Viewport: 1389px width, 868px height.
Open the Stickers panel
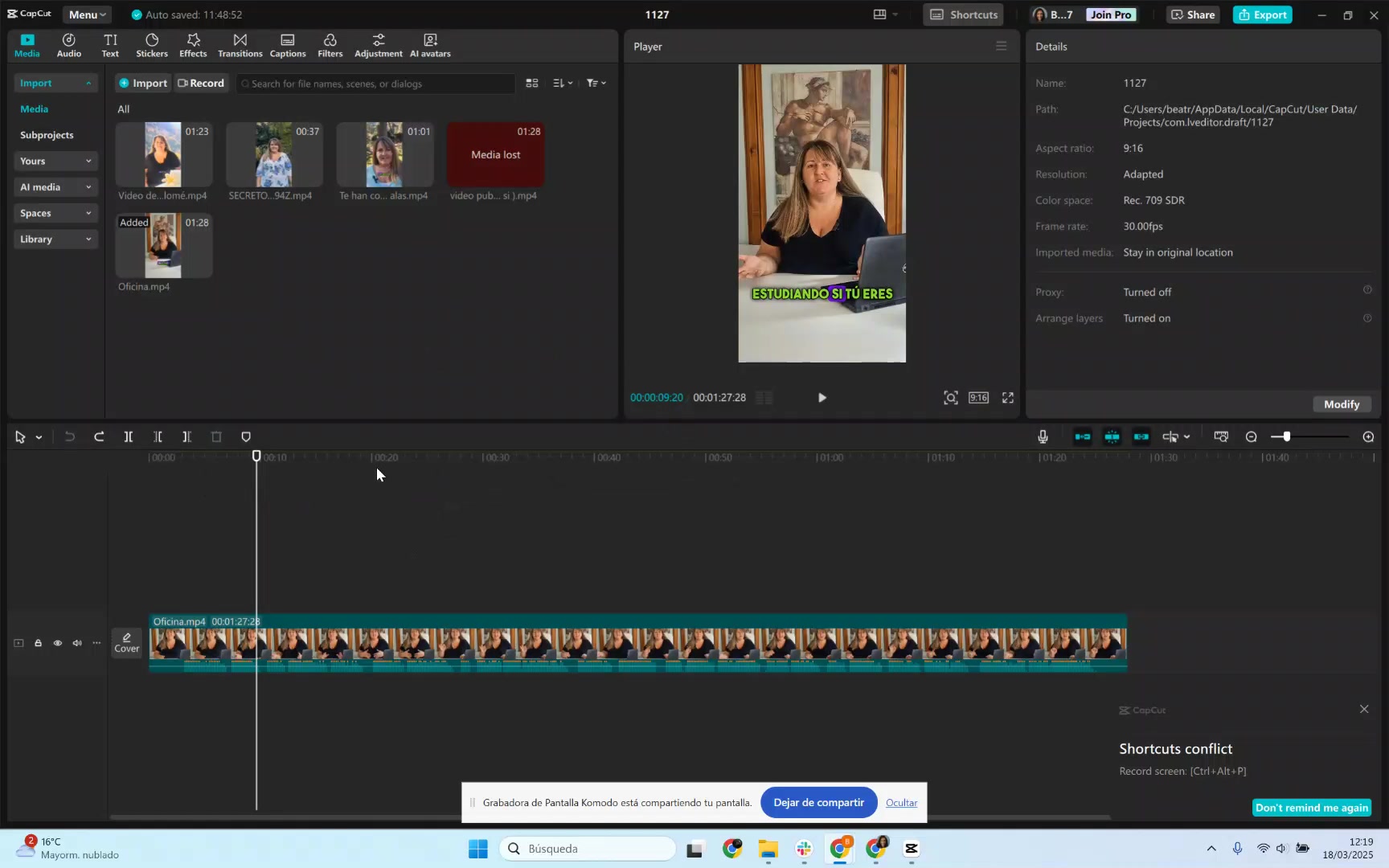click(x=152, y=46)
